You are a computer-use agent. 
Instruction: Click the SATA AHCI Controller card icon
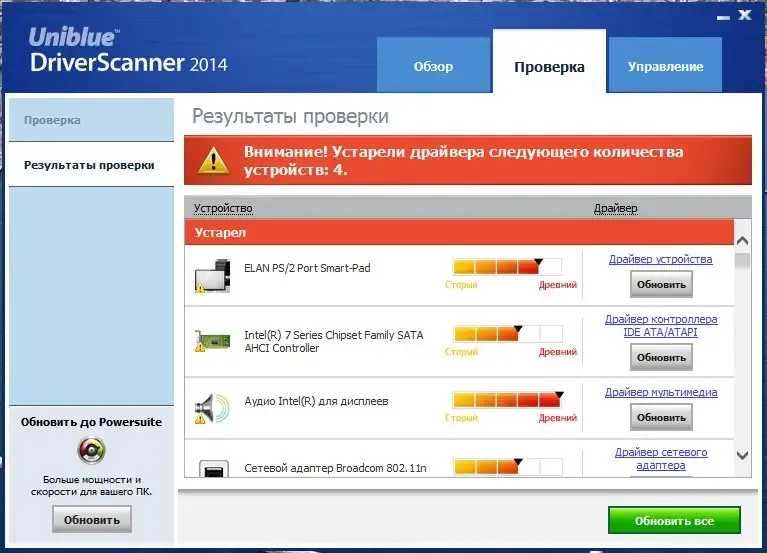coord(212,341)
